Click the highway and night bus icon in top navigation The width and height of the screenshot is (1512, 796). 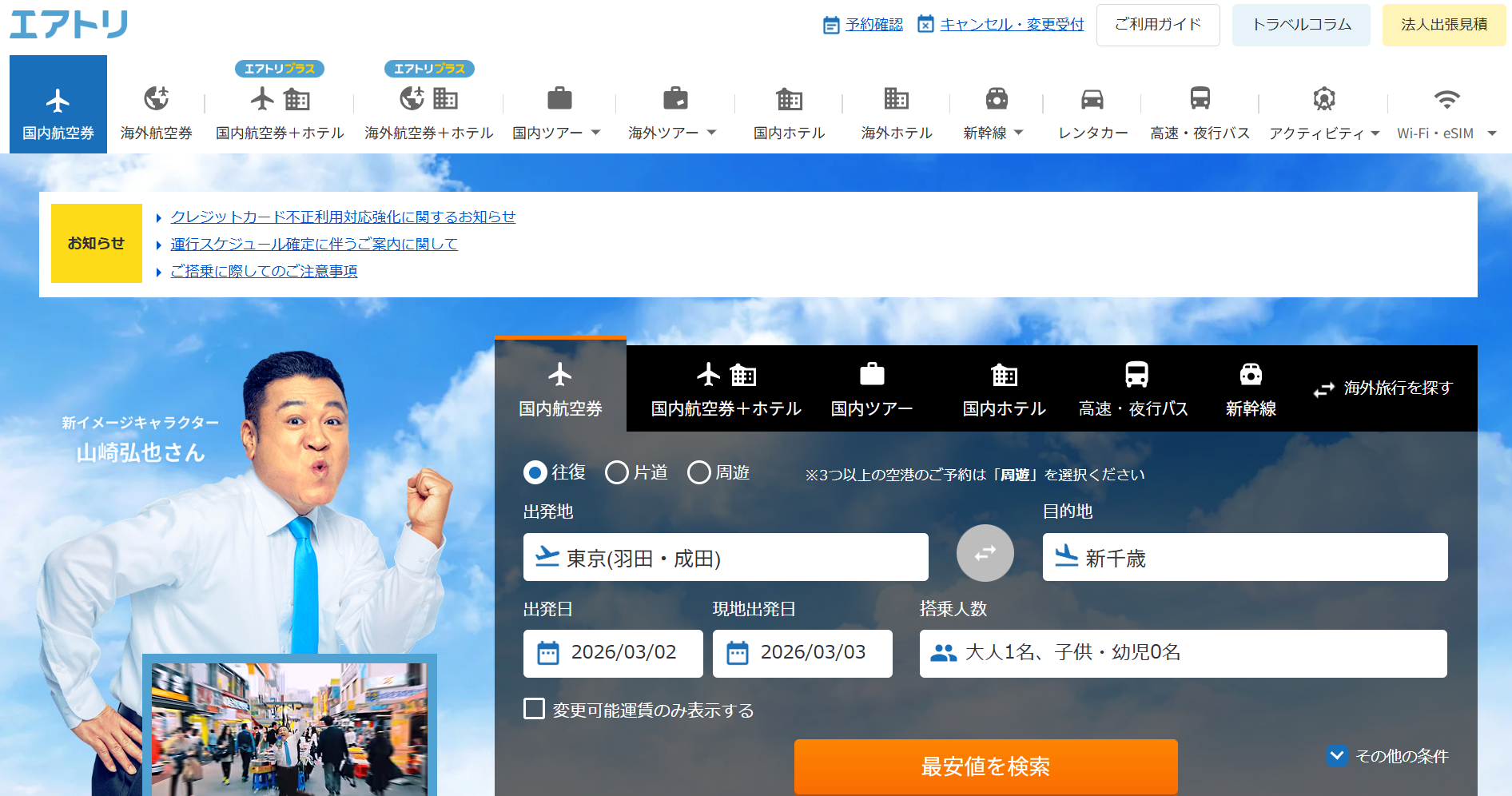[1200, 99]
